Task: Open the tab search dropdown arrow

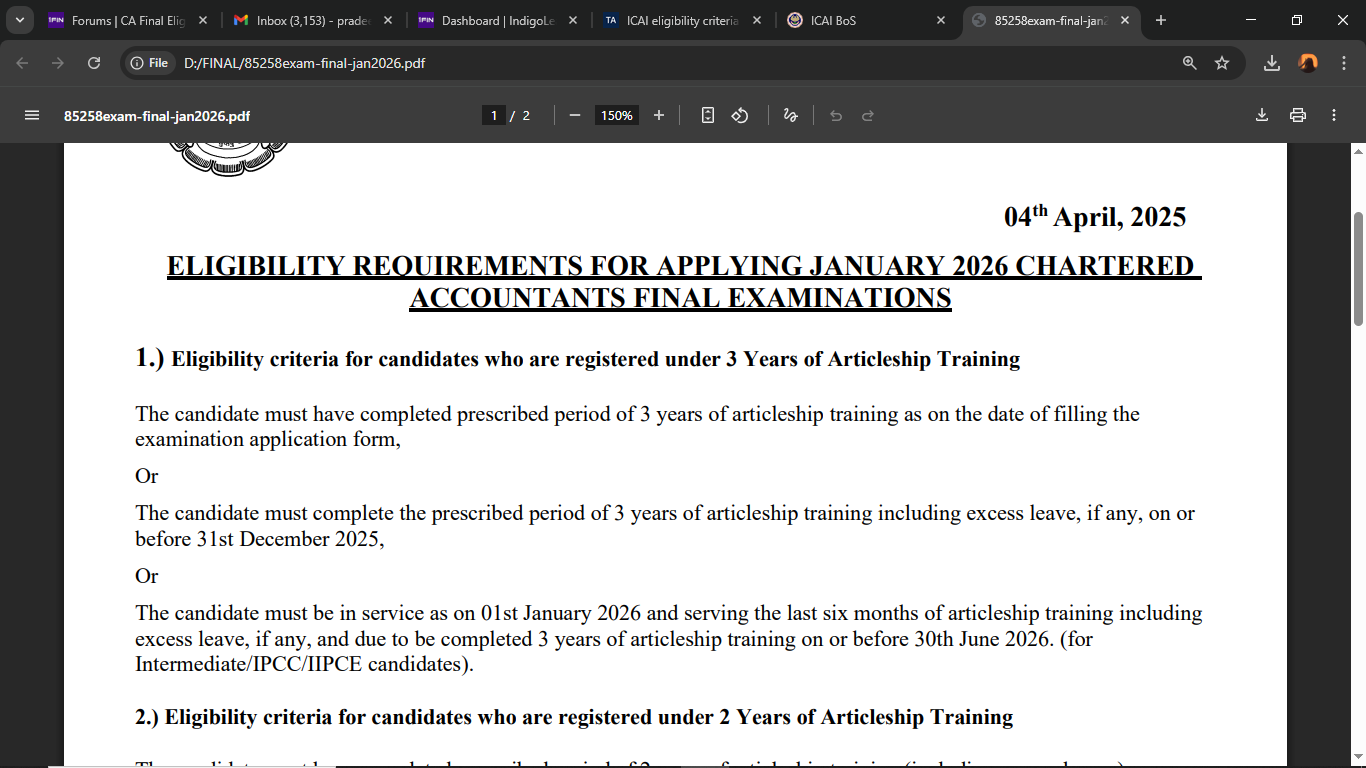Action: 20,20
